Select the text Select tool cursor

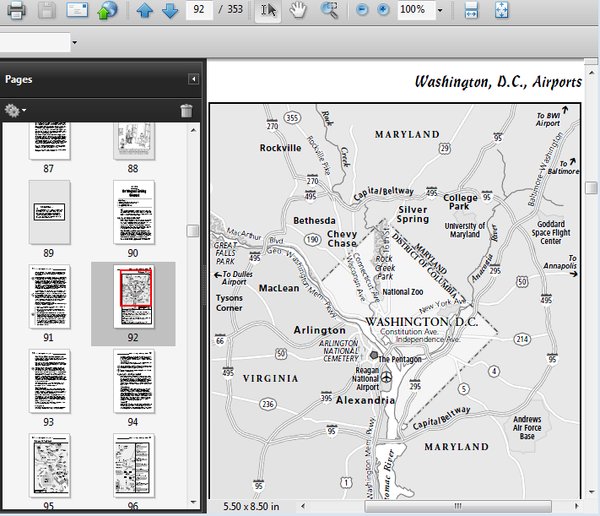(267, 11)
